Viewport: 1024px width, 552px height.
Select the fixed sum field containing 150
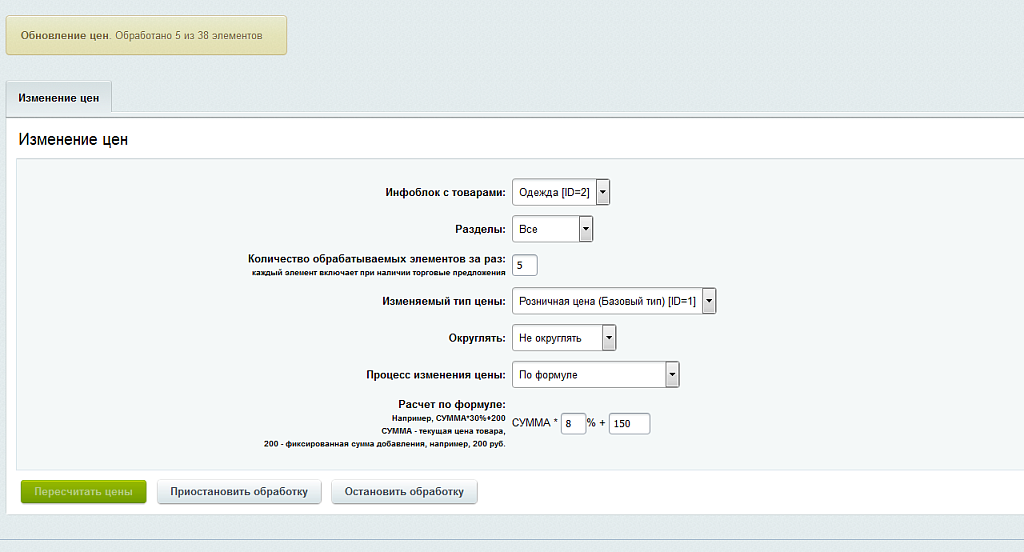click(x=629, y=424)
